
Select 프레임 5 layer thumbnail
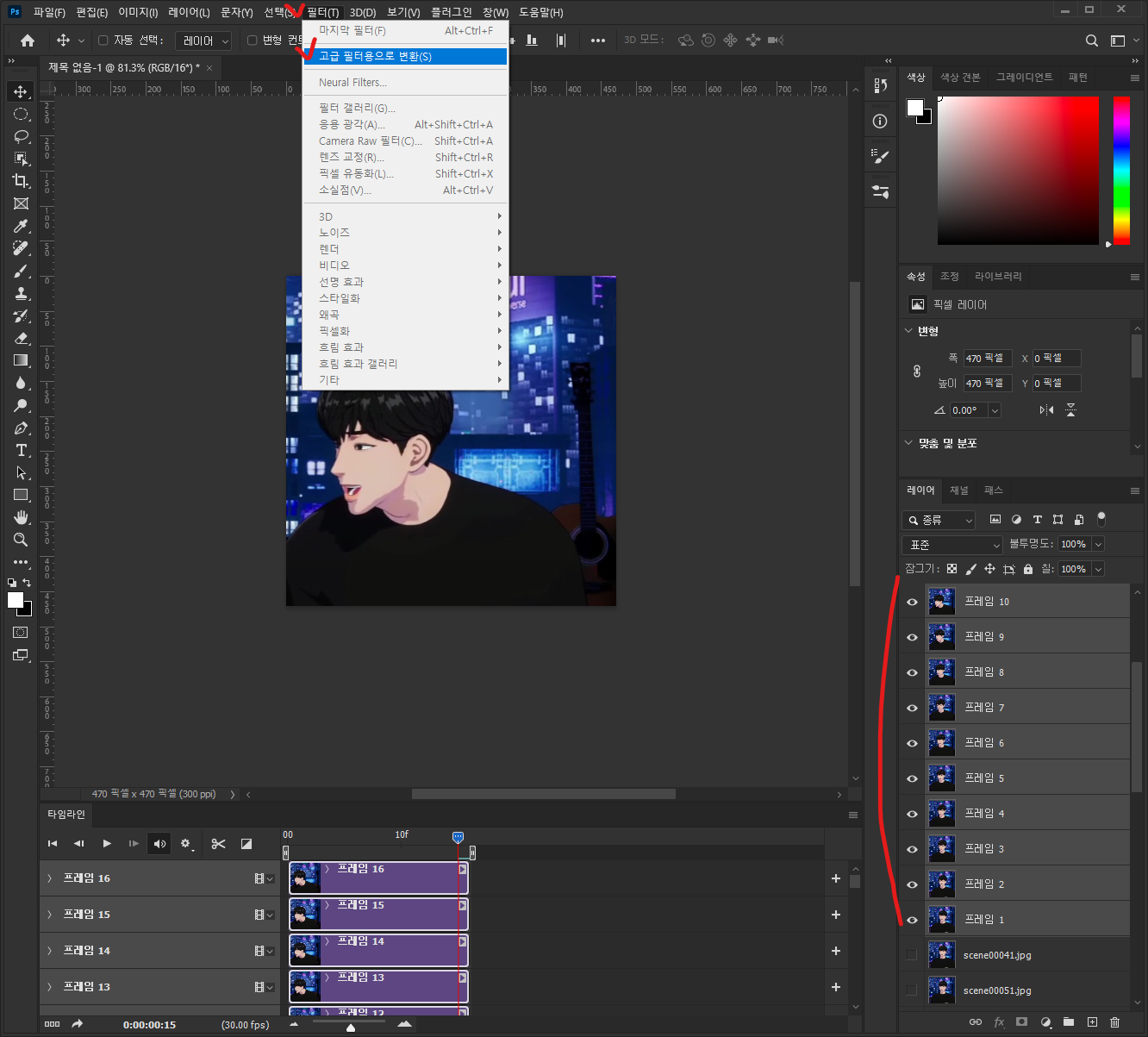(942, 778)
